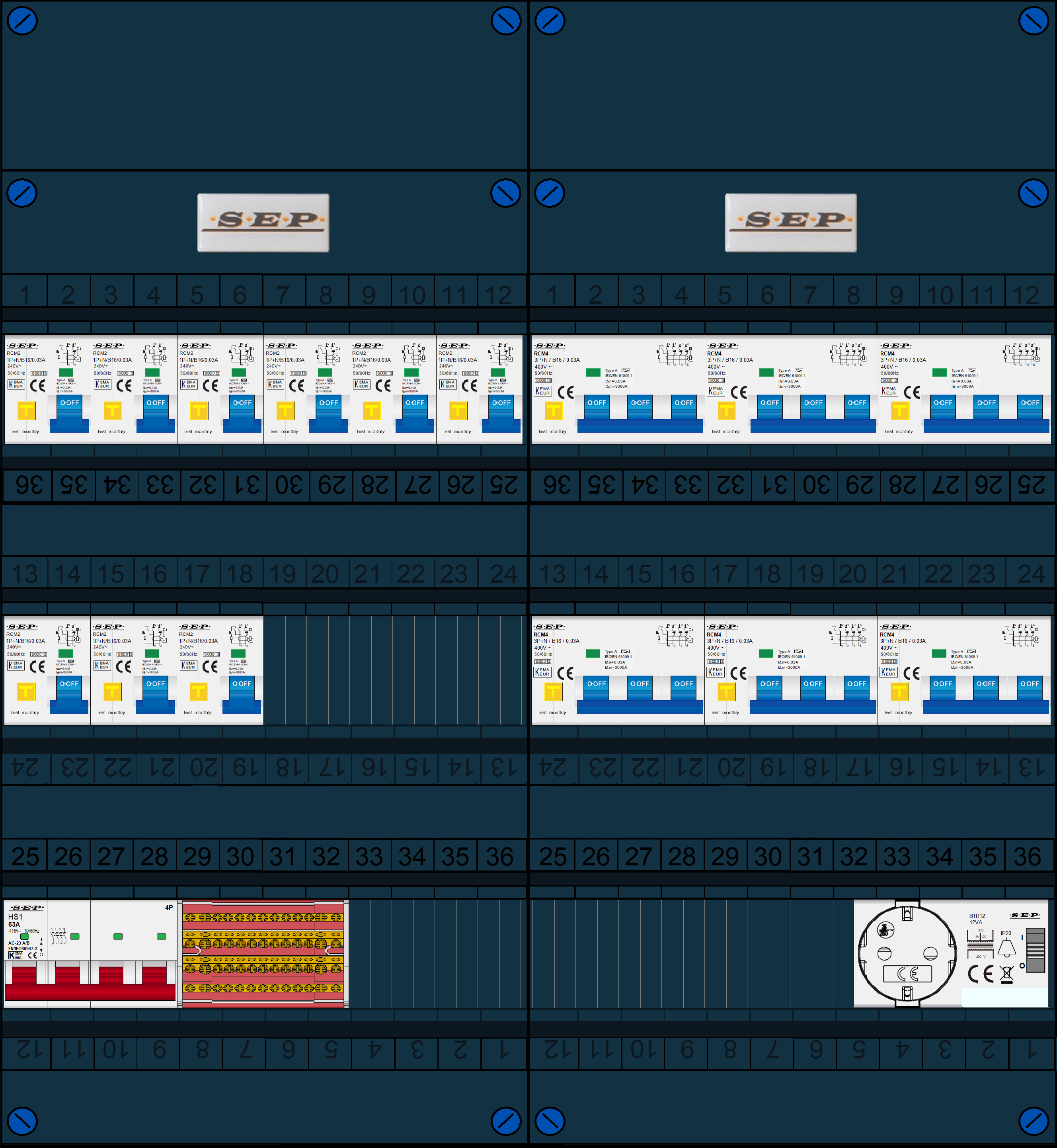The width and height of the screenshot is (1057, 1148).
Task: Click the four-pole contact diagram on the HS1 switch
Action: click(59, 936)
